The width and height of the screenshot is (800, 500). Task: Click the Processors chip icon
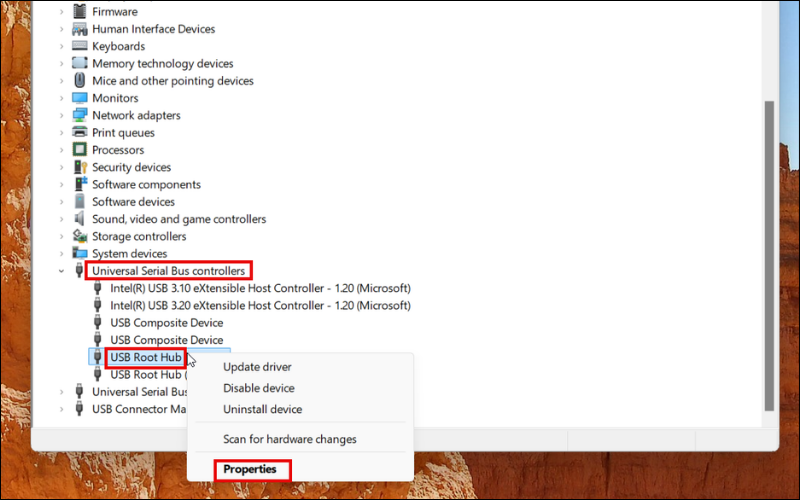tap(80, 150)
